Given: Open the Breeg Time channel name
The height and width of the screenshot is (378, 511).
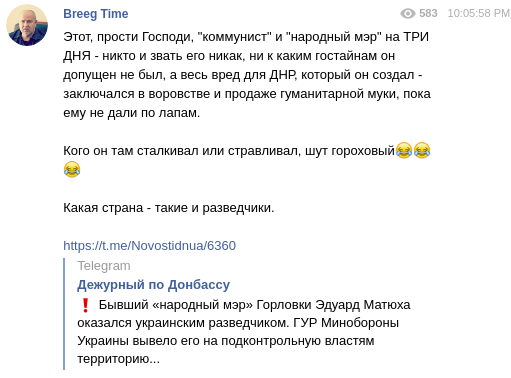Looking at the screenshot, I should (x=96, y=14).
